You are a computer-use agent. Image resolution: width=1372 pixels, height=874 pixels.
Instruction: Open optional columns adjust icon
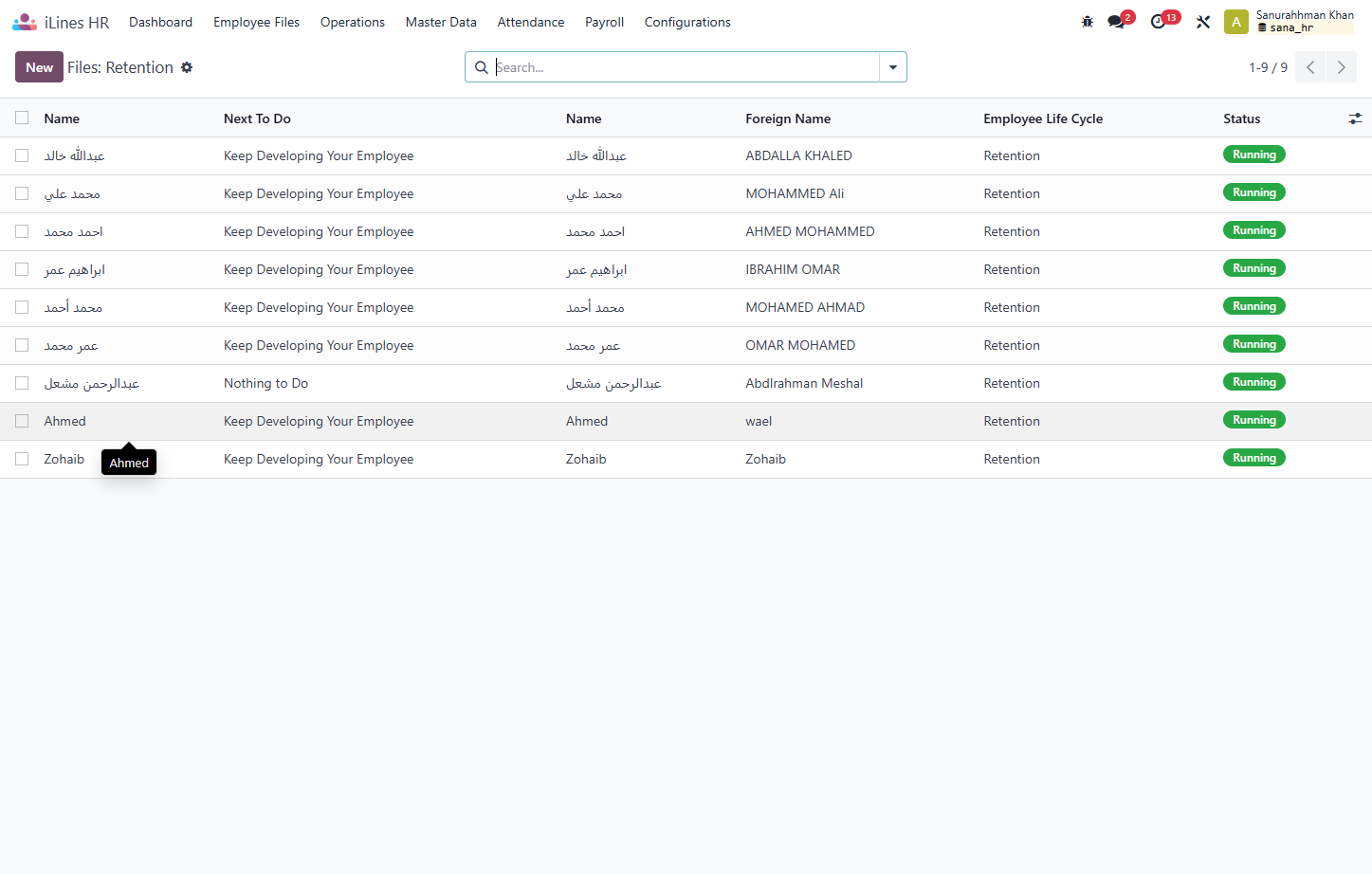[1355, 118]
